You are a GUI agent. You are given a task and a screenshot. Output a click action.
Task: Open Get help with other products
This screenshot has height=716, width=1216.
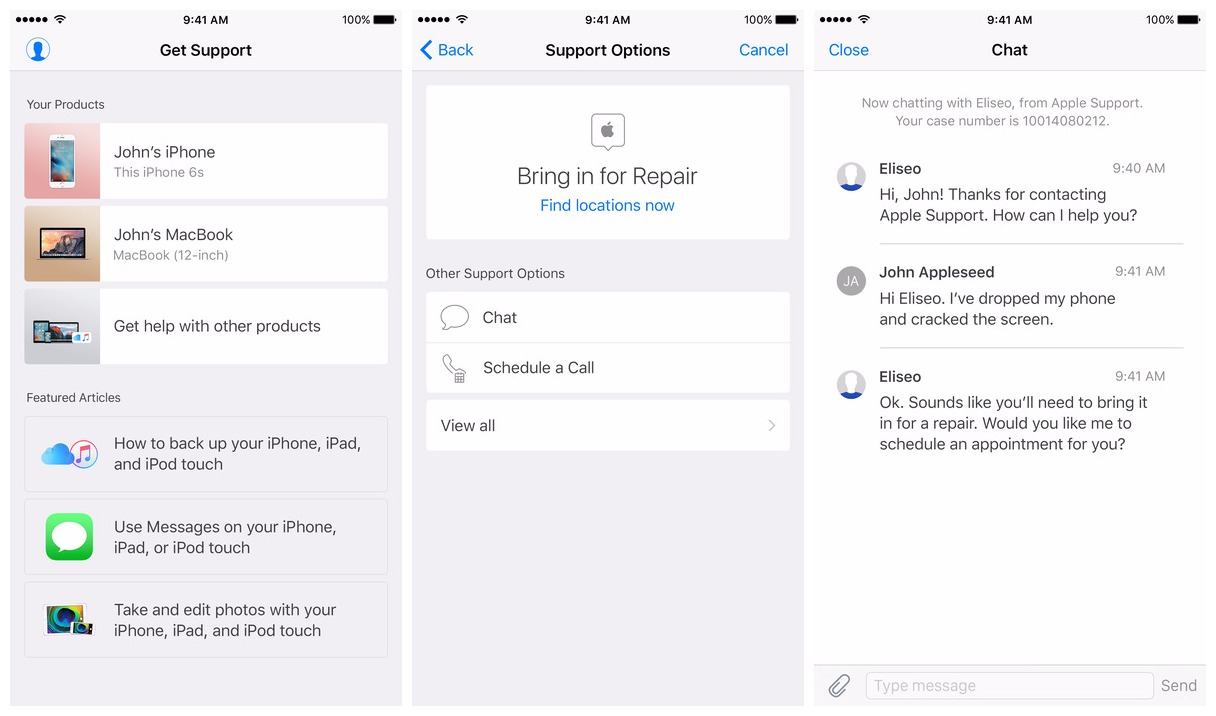click(x=206, y=326)
